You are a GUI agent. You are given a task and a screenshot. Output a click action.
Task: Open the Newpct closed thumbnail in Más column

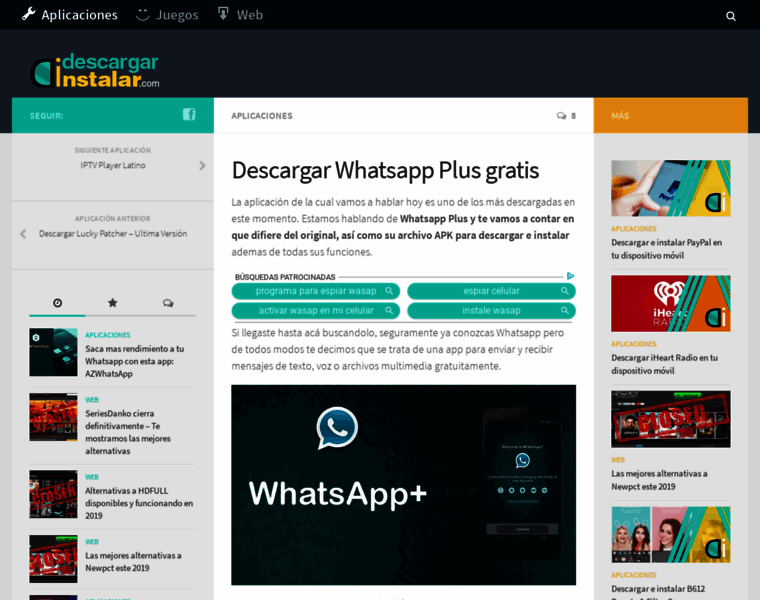tap(671, 419)
